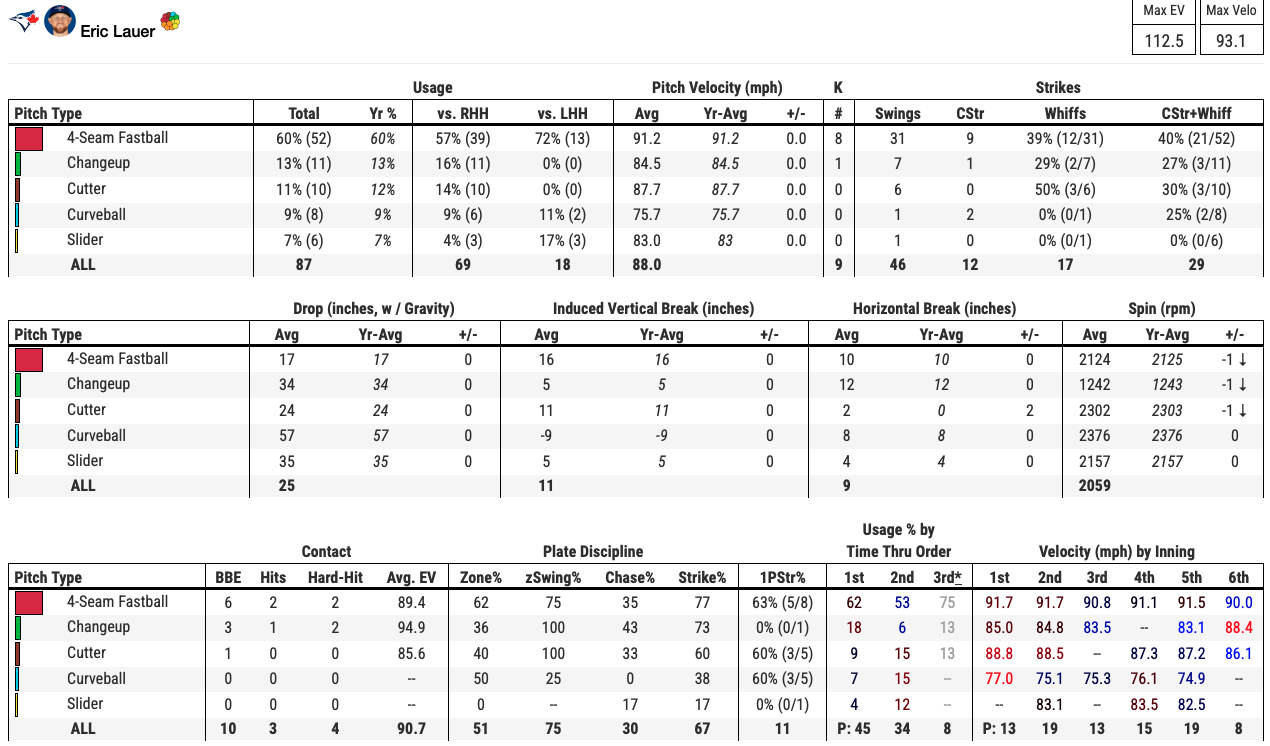Click the blue Curveball color marker in Usage table
The width and height of the screenshot is (1270, 746).
pyautogui.click(x=18, y=215)
